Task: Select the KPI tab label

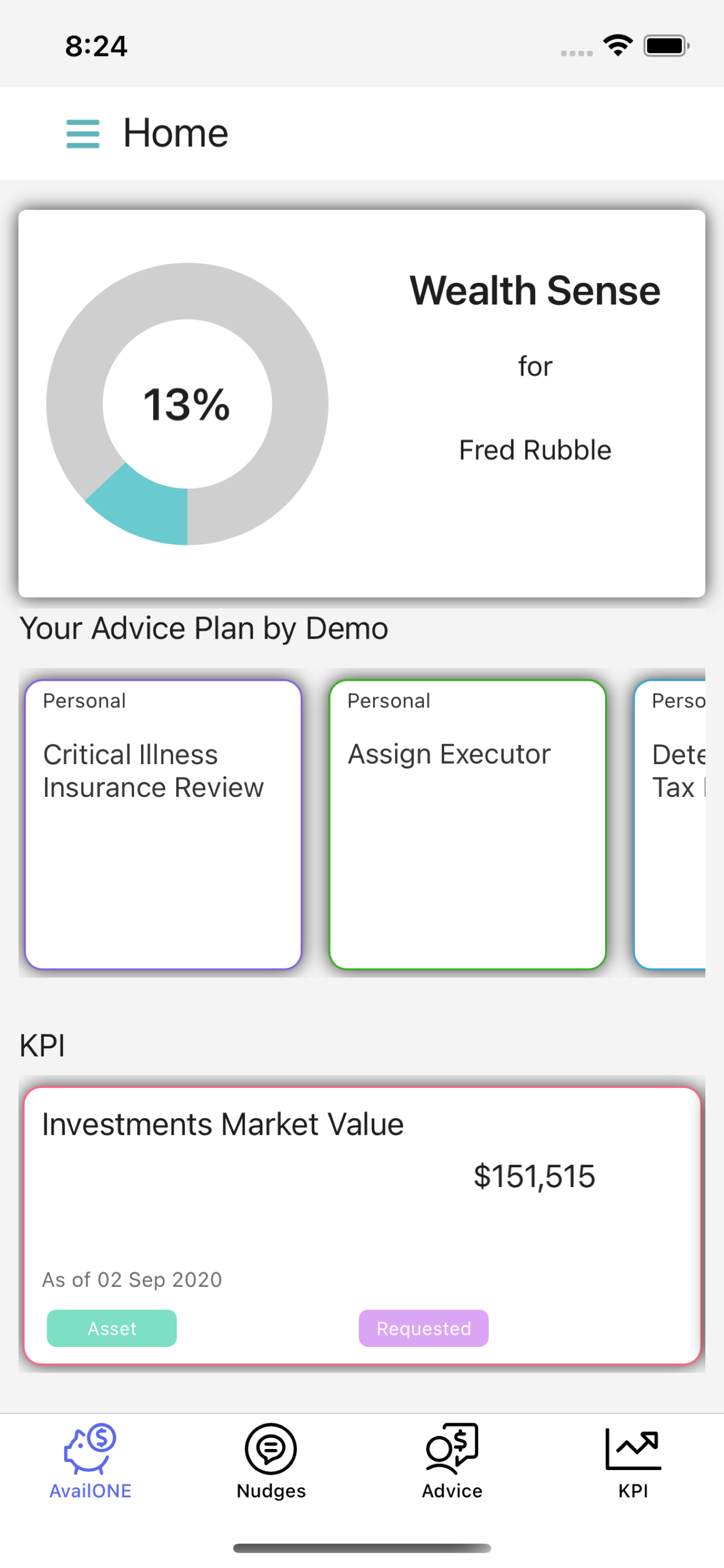Action: pyautogui.click(x=632, y=1490)
